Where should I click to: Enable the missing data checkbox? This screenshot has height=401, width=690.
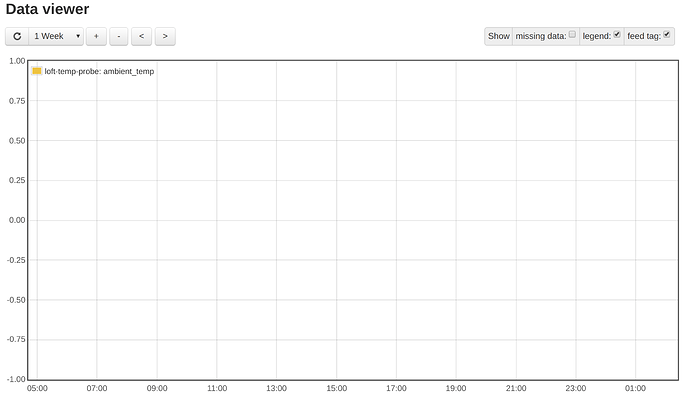[572, 34]
